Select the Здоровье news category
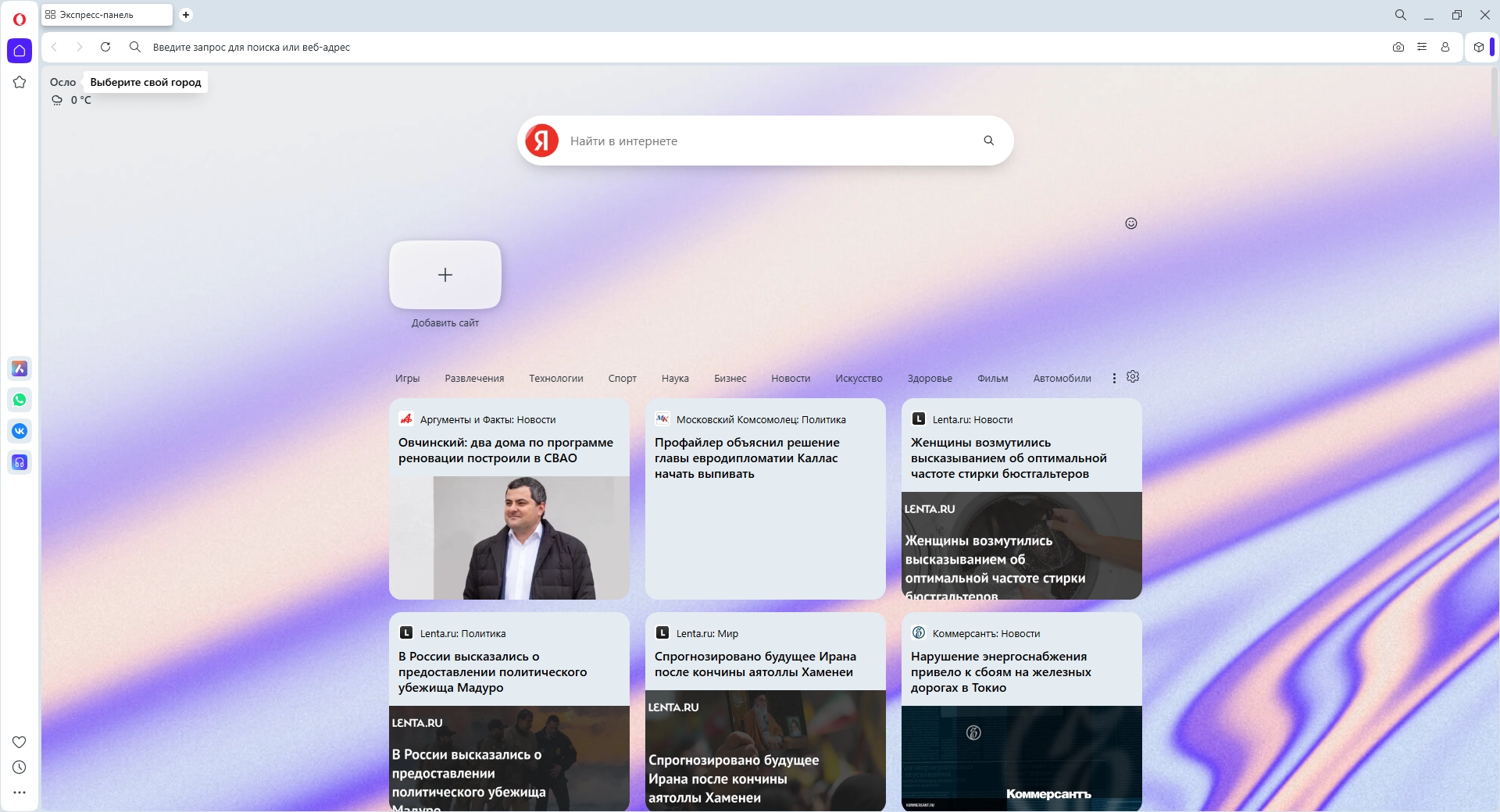 click(930, 379)
